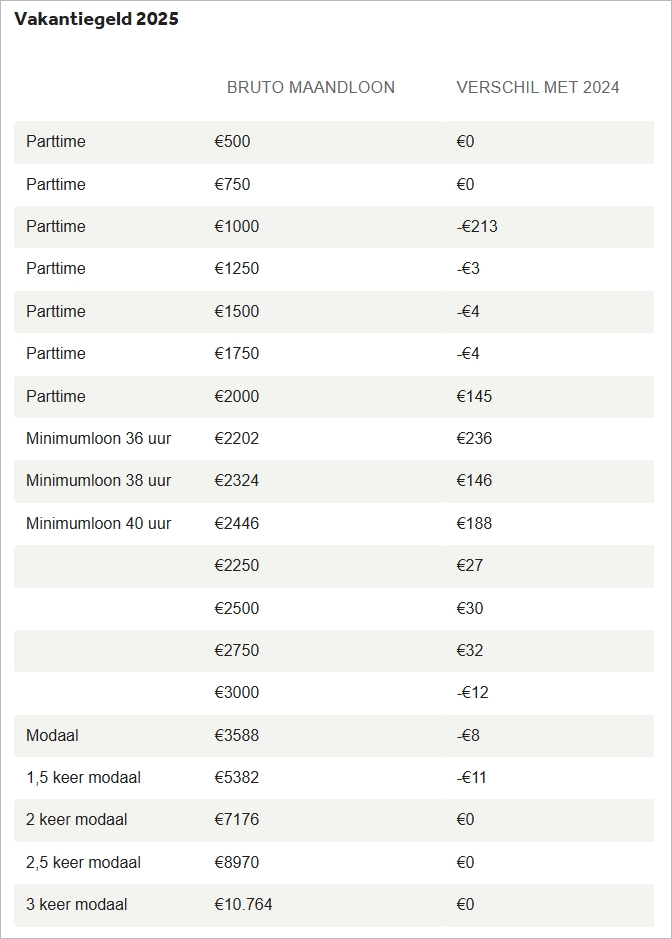Click the -€12 difference value

pos(472,693)
